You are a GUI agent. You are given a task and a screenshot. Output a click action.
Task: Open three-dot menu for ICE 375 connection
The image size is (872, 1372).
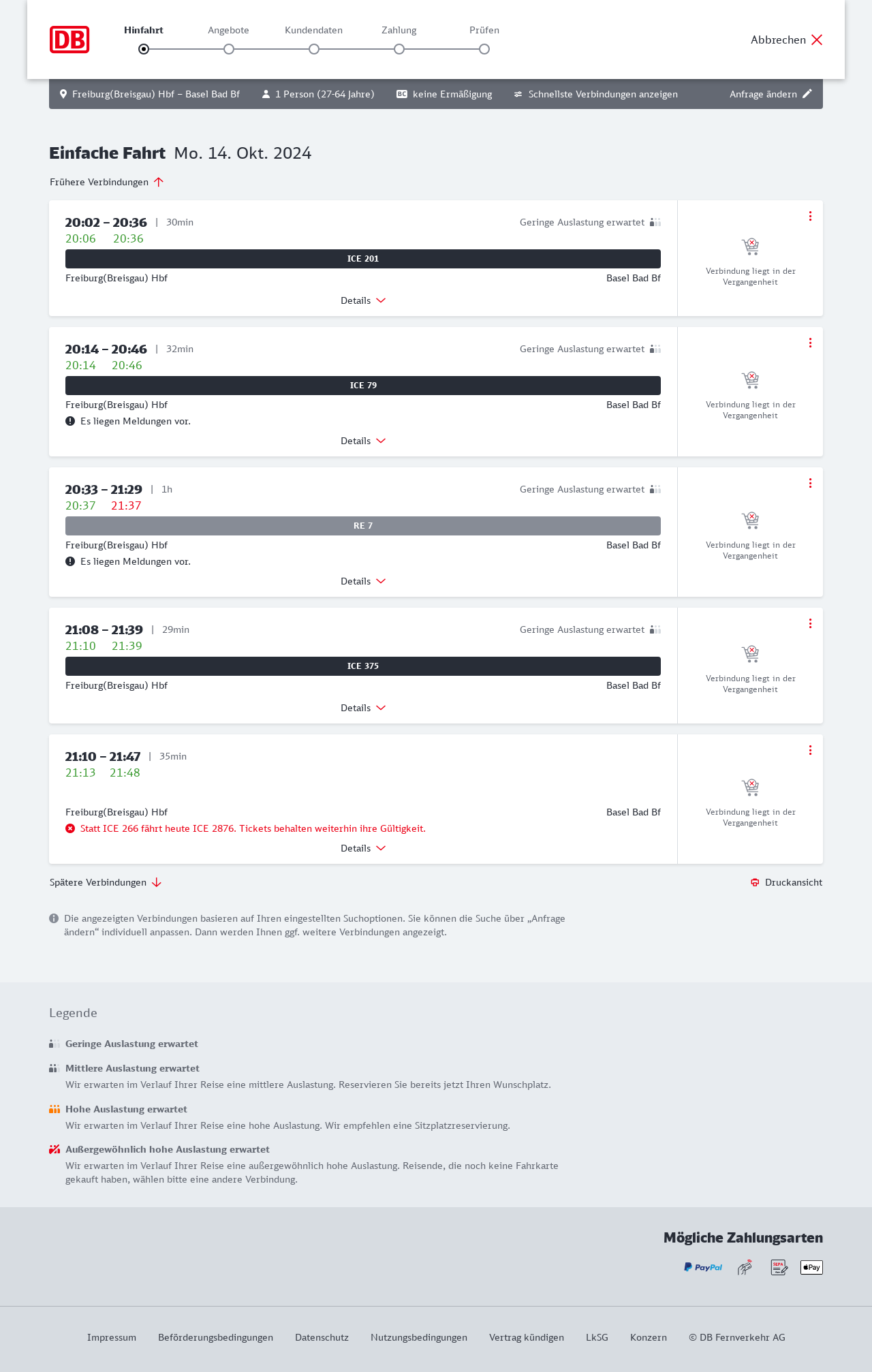pos(810,623)
